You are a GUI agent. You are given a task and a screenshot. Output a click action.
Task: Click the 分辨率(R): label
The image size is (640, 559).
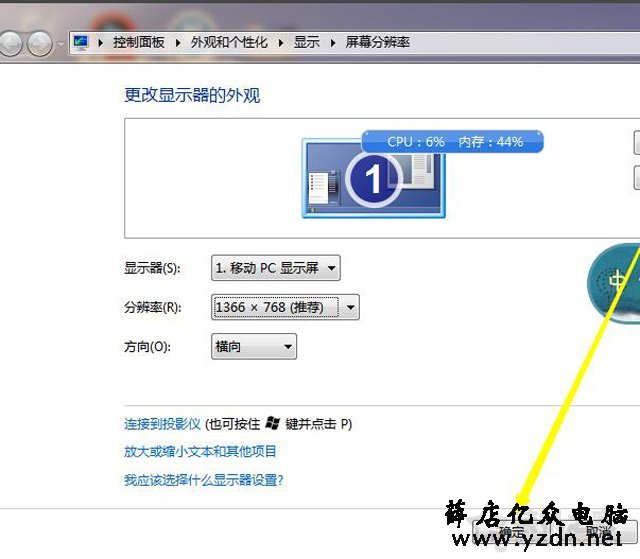(153, 307)
